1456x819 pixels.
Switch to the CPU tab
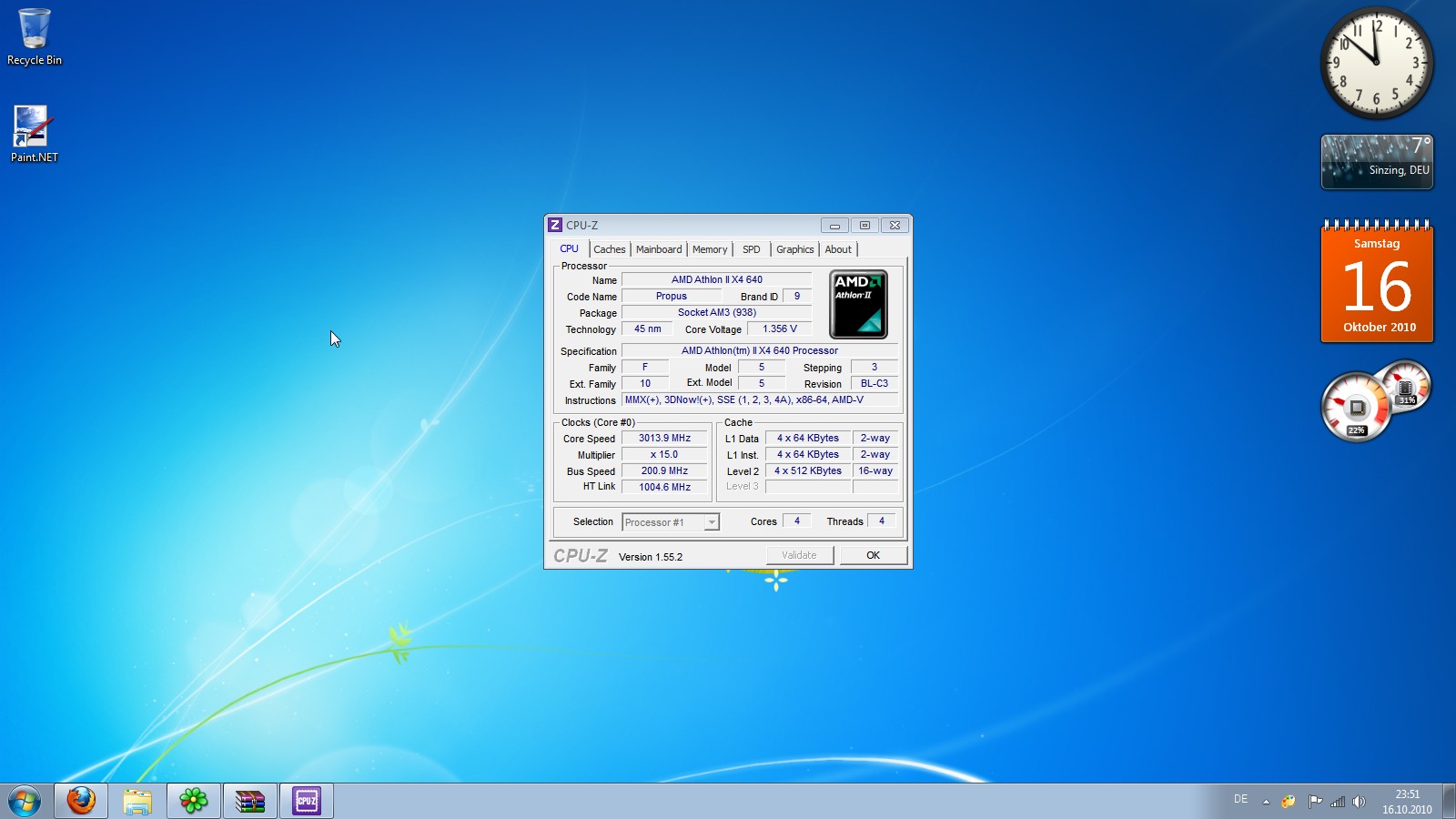tap(570, 248)
